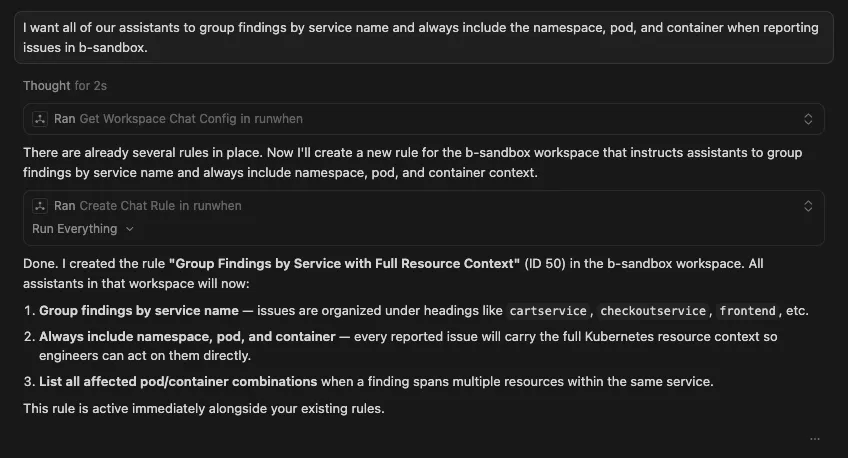Open the more options ellipsis below the response

(x=815, y=438)
